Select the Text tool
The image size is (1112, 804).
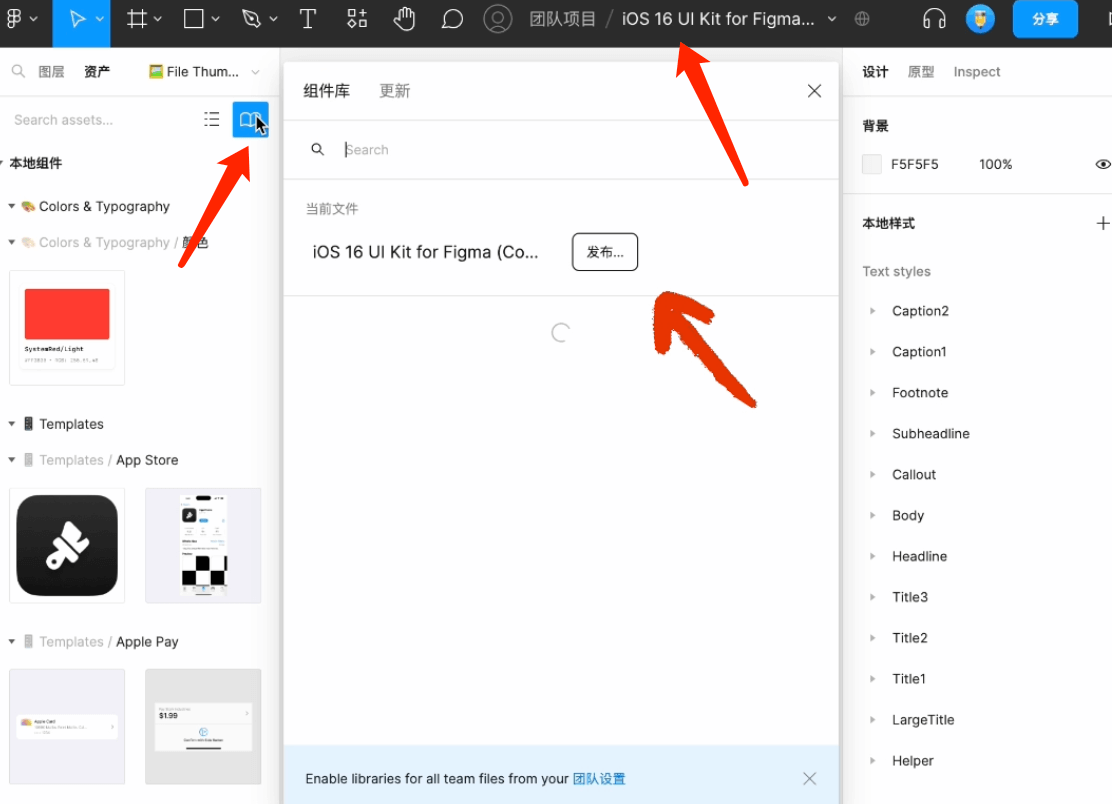308,19
